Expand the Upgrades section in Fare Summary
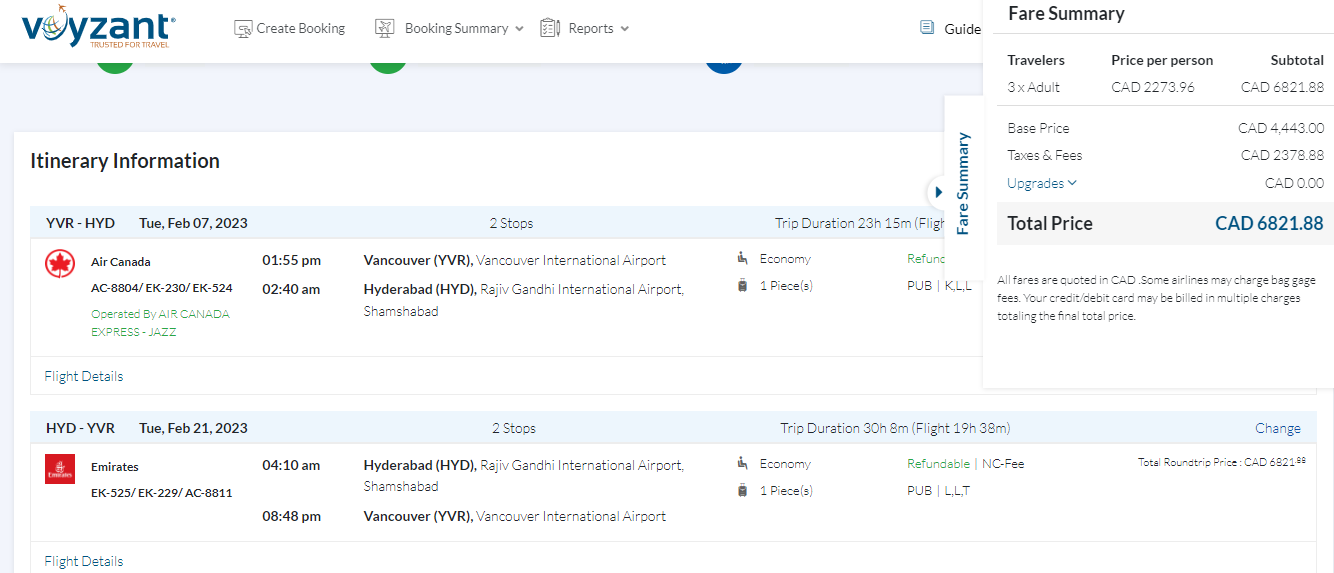The image size is (1334, 573). click(x=1042, y=183)
